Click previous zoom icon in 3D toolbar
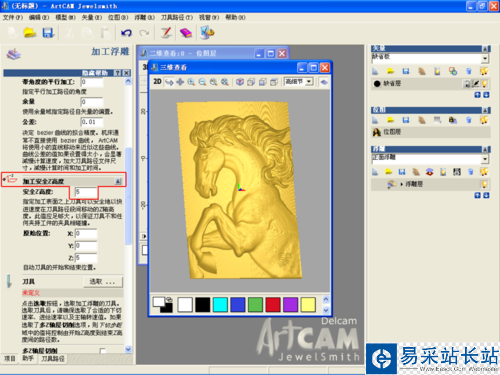 tap(214, 82)
